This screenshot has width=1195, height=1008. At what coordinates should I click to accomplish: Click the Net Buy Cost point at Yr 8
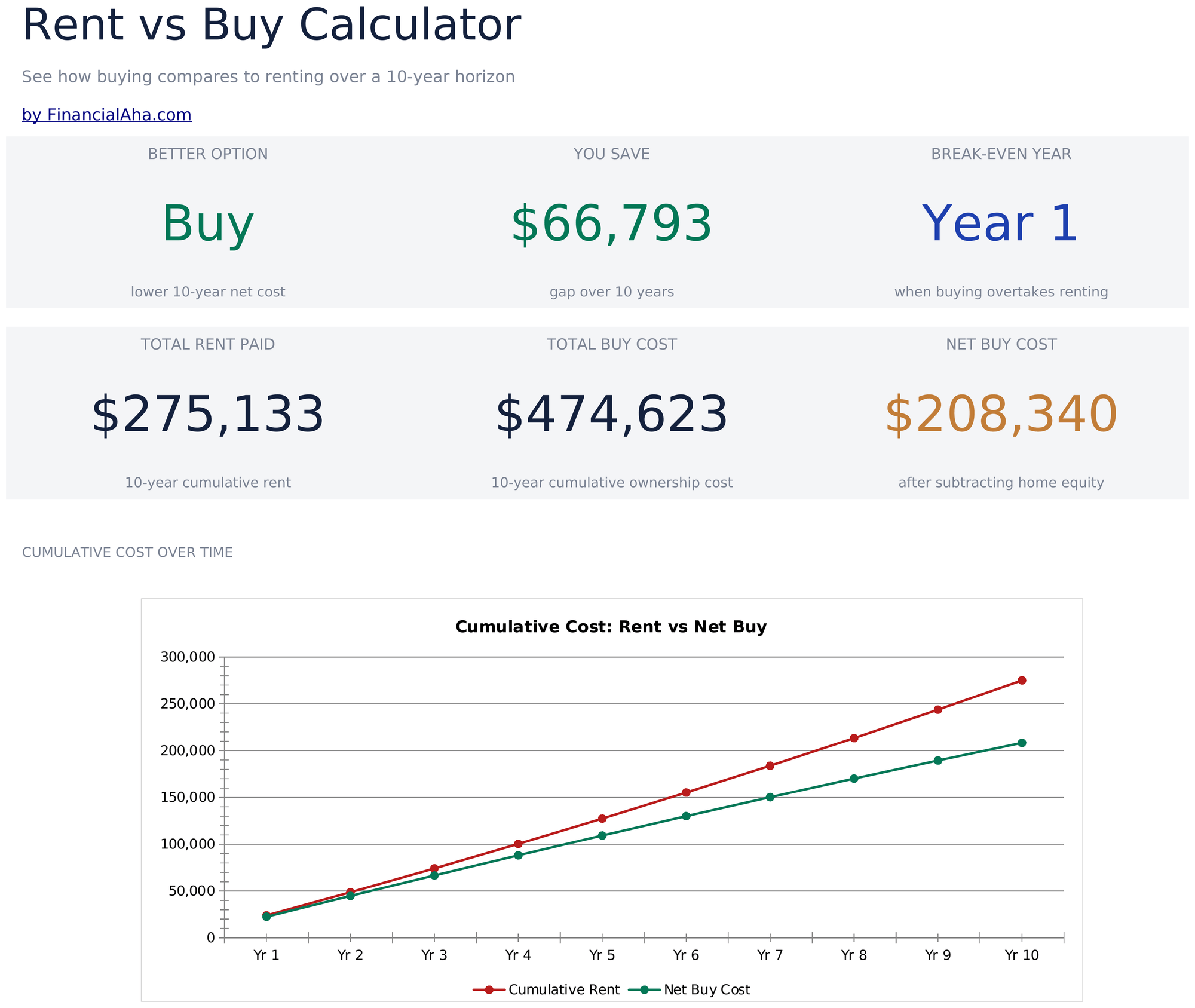click(854, 779)
